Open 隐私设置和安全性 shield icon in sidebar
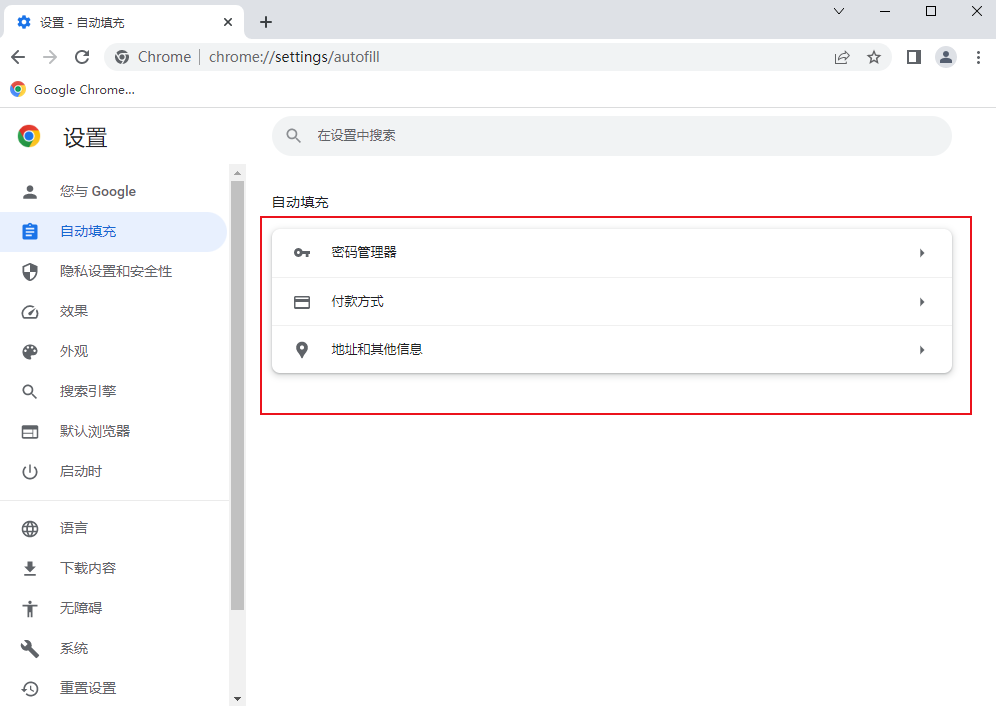This screenshot has width=996, height=706. coord(29,271)
